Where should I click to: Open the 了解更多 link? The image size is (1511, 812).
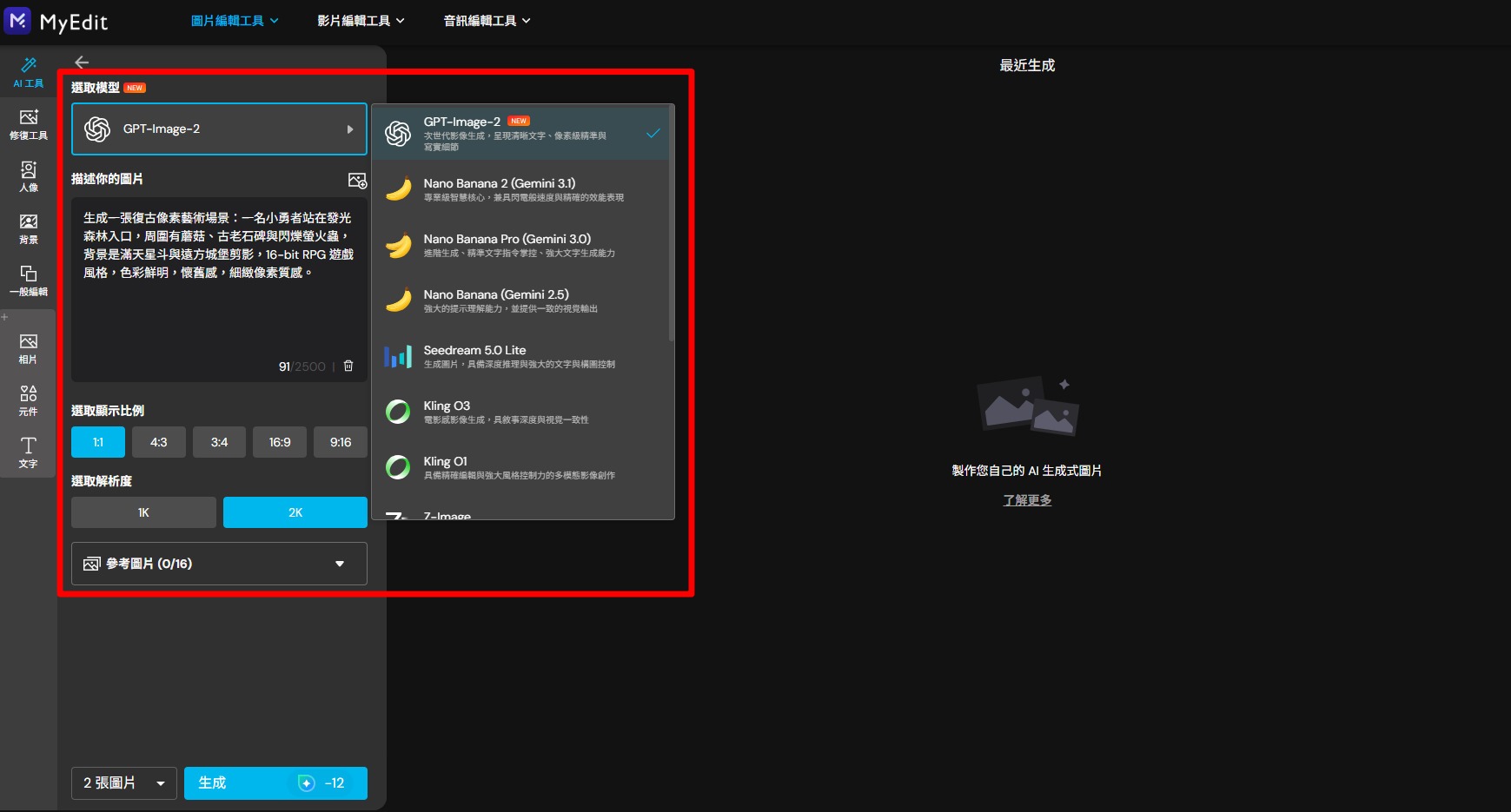tap(1027, 500)
